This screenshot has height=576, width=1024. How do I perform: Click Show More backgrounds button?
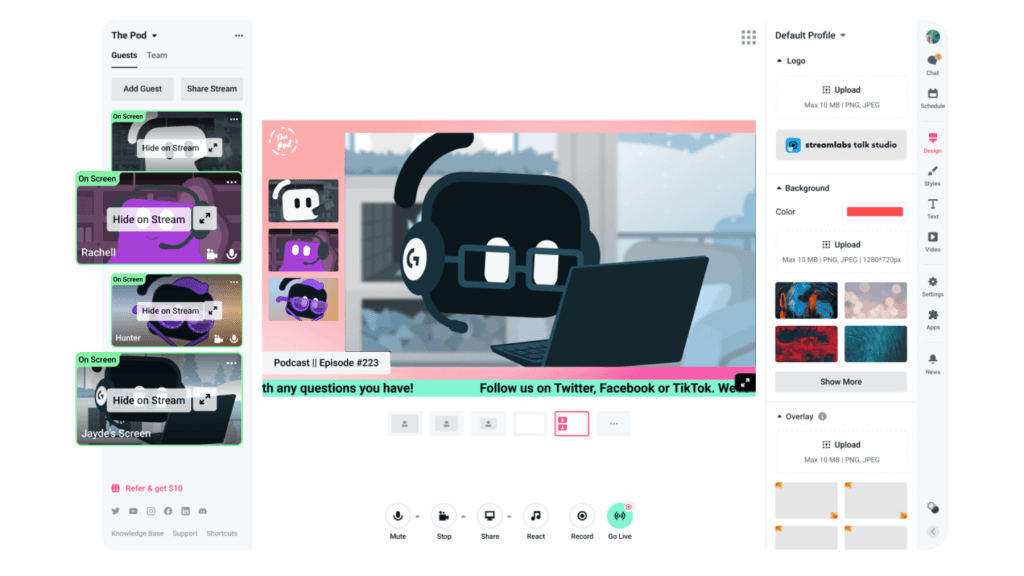841,382
